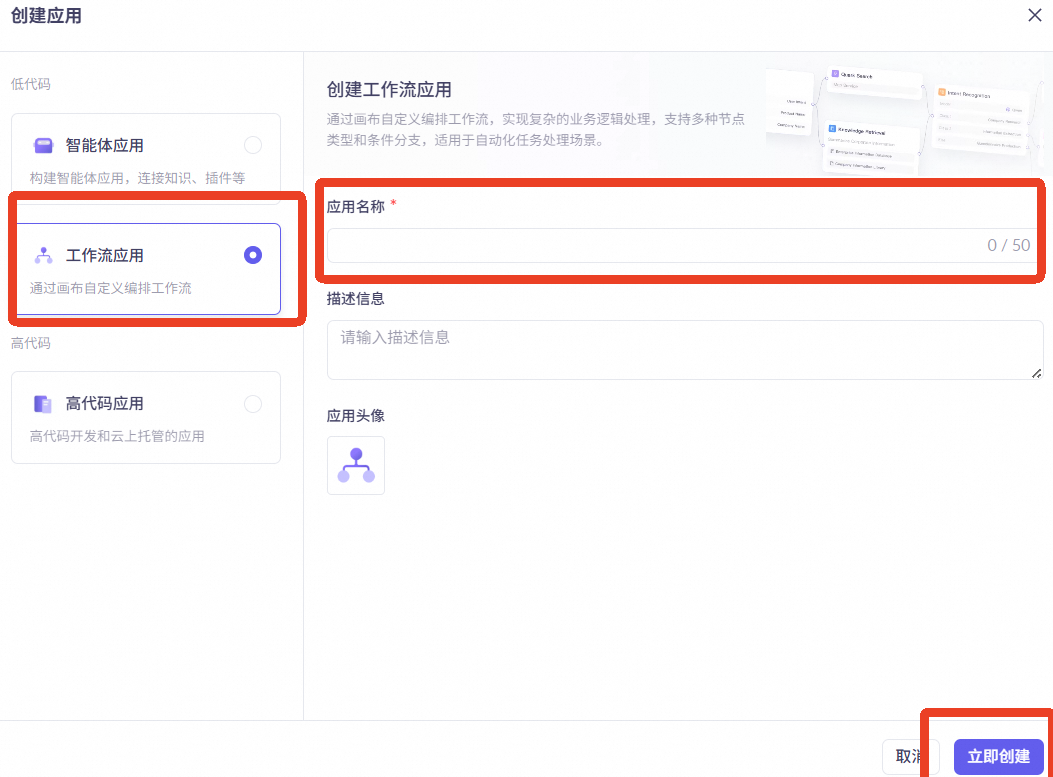The width and height of the screenshot is (1053, 777).
Task: Focus the 描述信息 text area
Action: point(685,350)
